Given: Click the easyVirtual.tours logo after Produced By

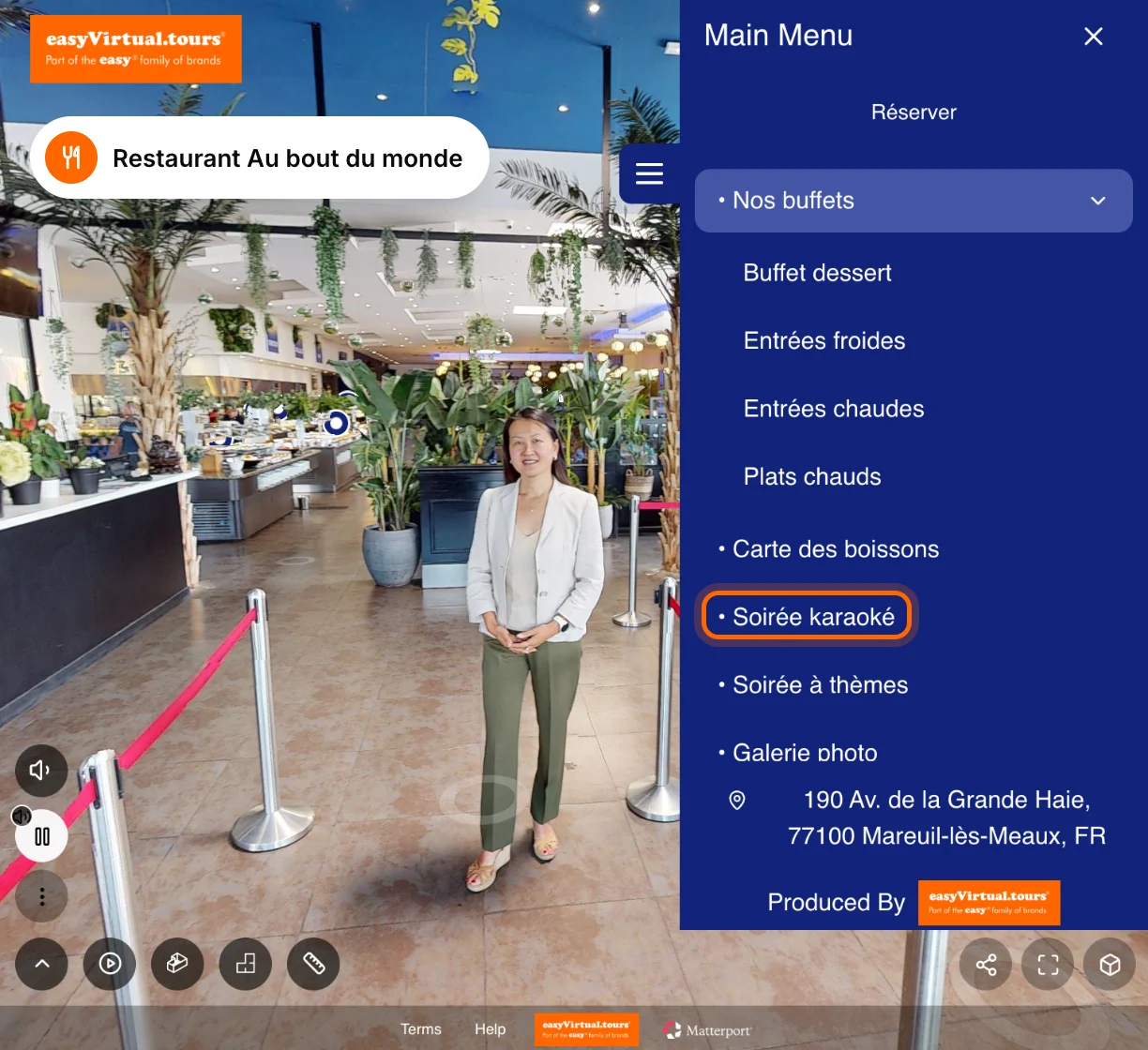Looking at the screenshot, I should pyautogui.click(x=989, y=903).
